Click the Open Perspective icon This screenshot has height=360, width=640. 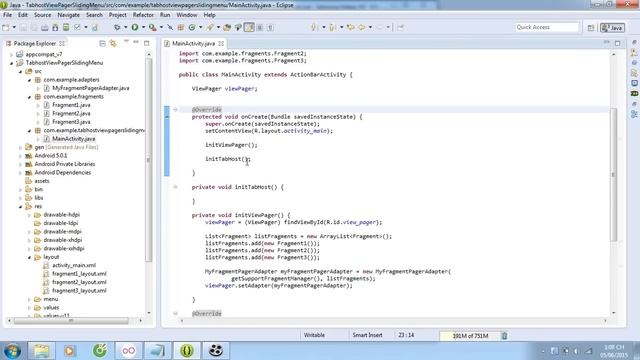[591, 28]
